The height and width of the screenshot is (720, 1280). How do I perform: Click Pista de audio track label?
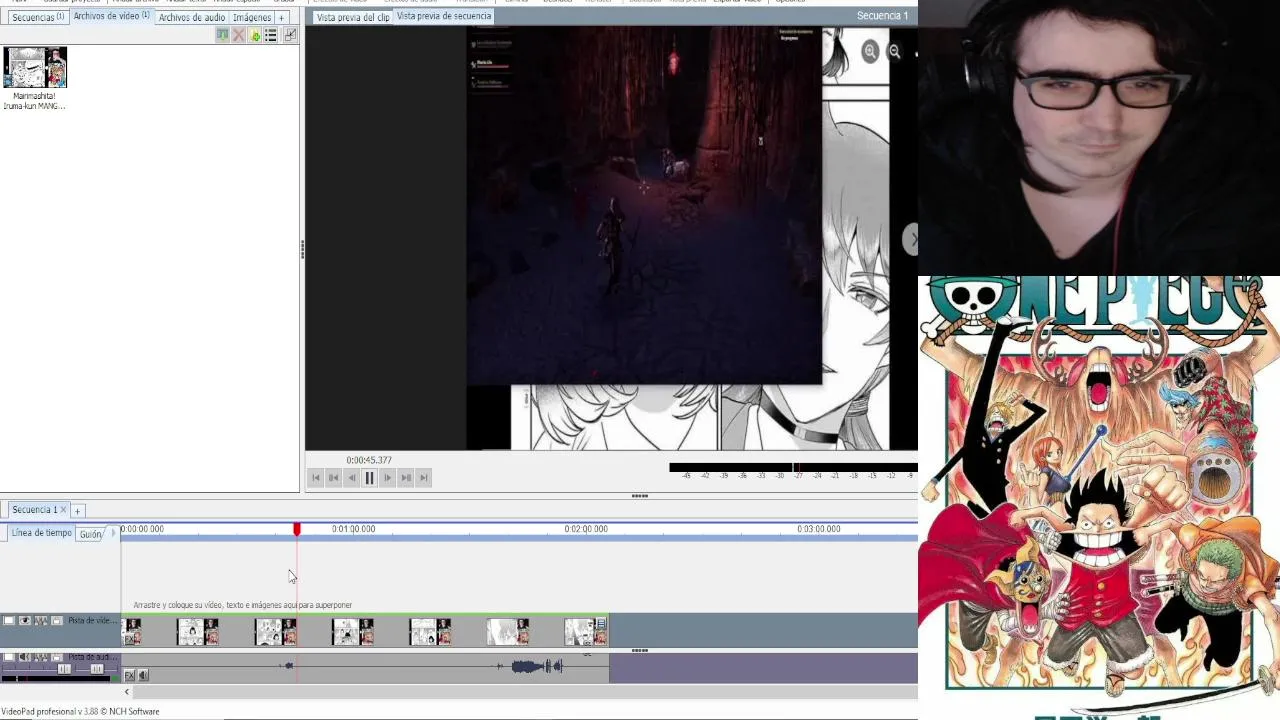pos(93,657)
